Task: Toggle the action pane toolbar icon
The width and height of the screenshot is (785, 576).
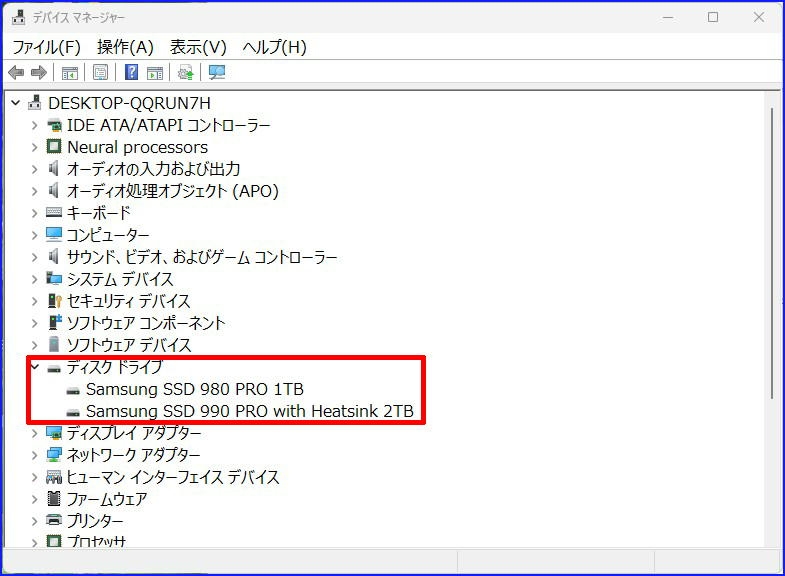Action: (x=155, y=73)
